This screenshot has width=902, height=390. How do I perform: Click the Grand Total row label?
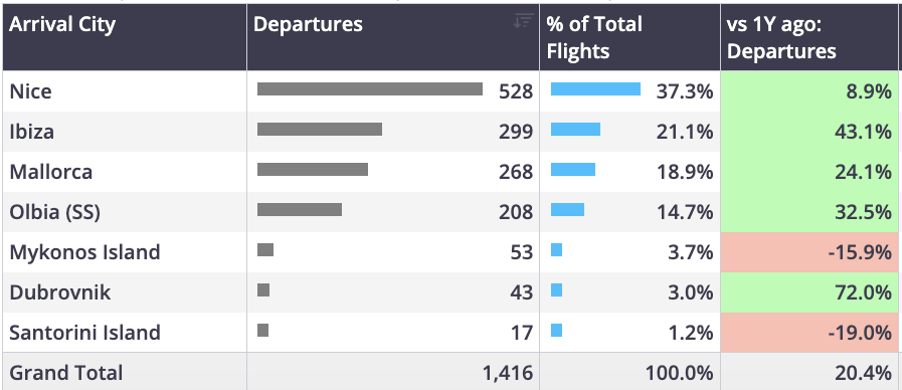[x=66, y=373]
